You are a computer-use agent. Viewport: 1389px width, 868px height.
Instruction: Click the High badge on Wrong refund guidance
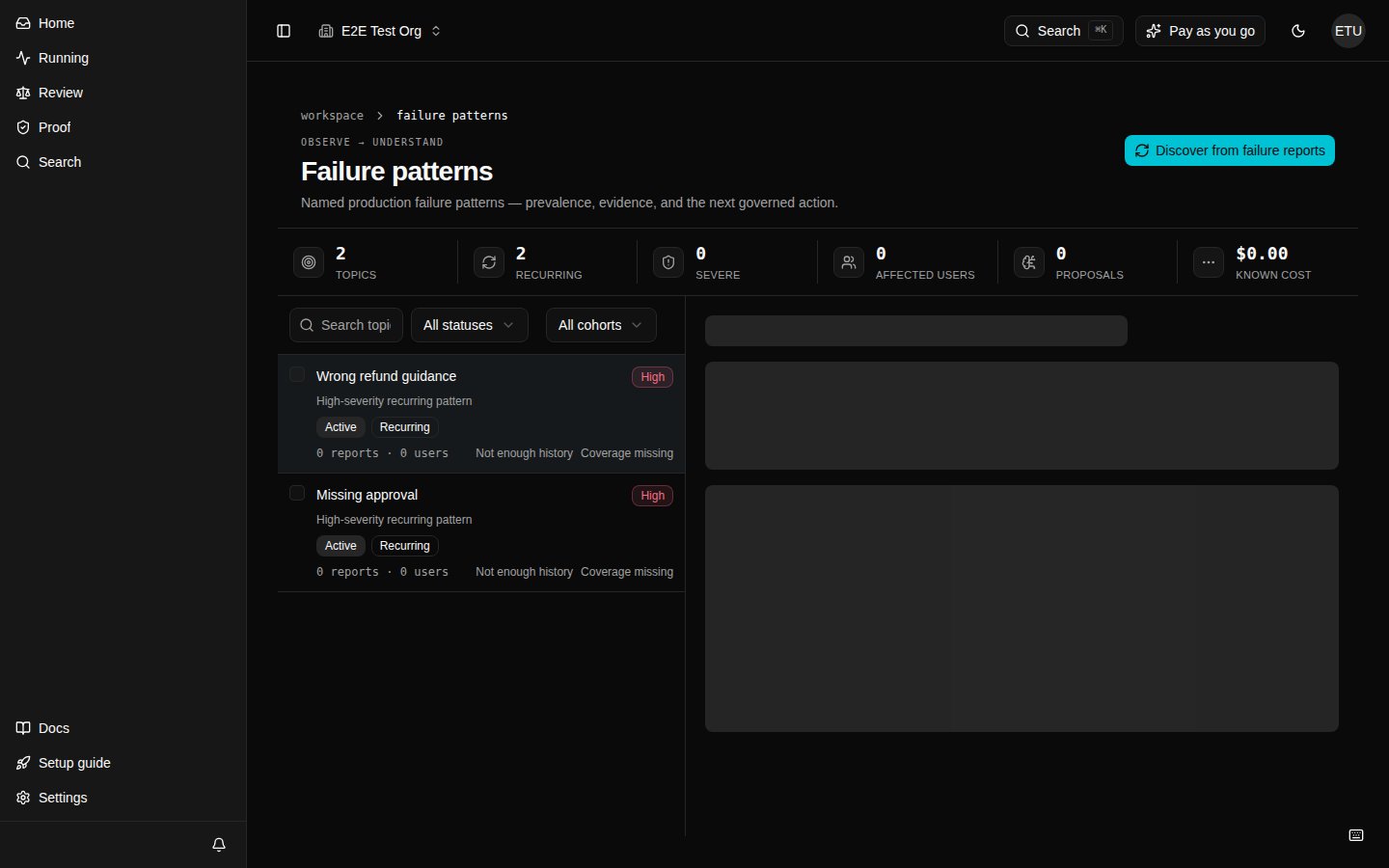(652, 377)
